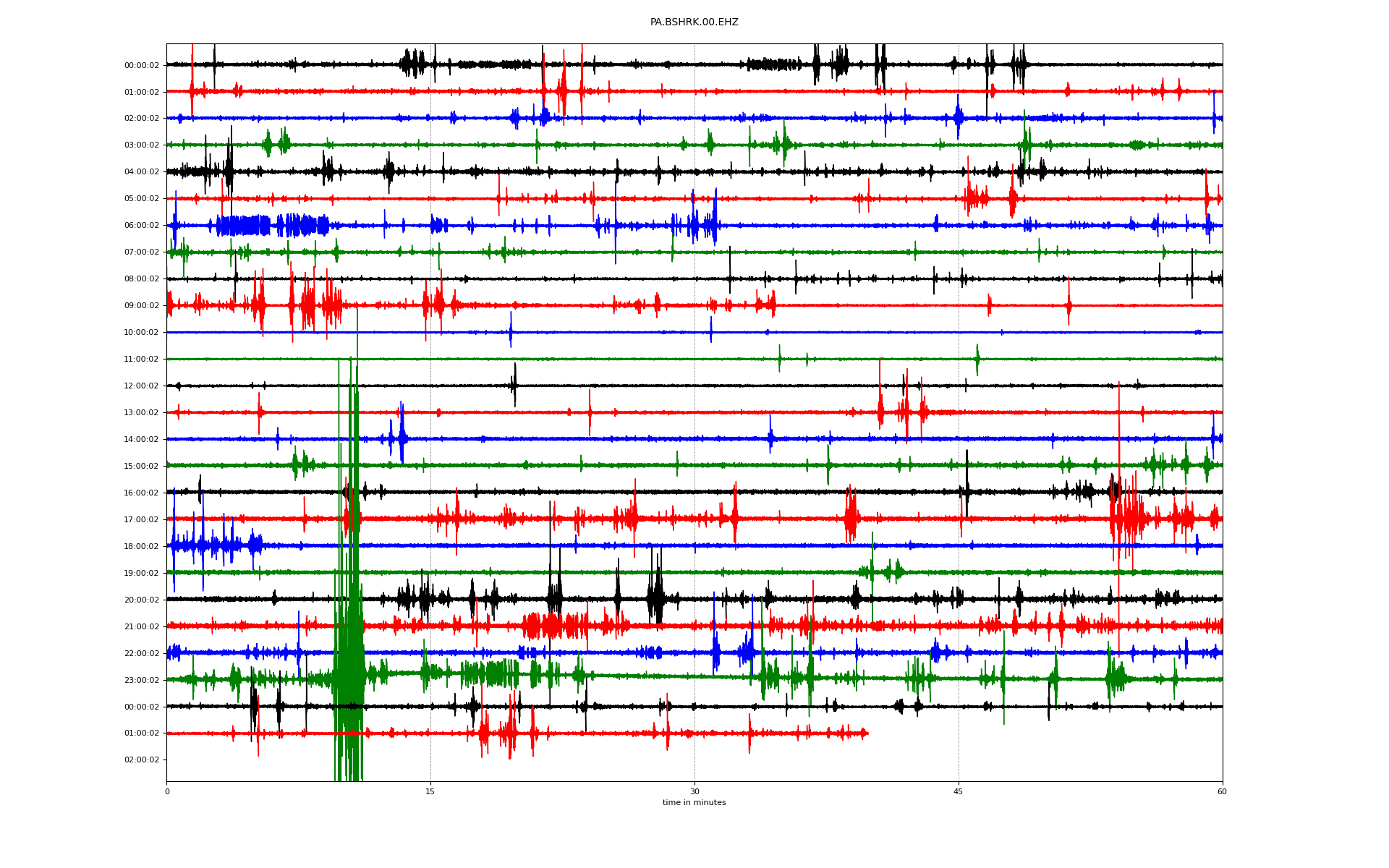Click the 15 minute x-axis tick label
This screenshot has width=1389, height=868.
tap(430, 791)
